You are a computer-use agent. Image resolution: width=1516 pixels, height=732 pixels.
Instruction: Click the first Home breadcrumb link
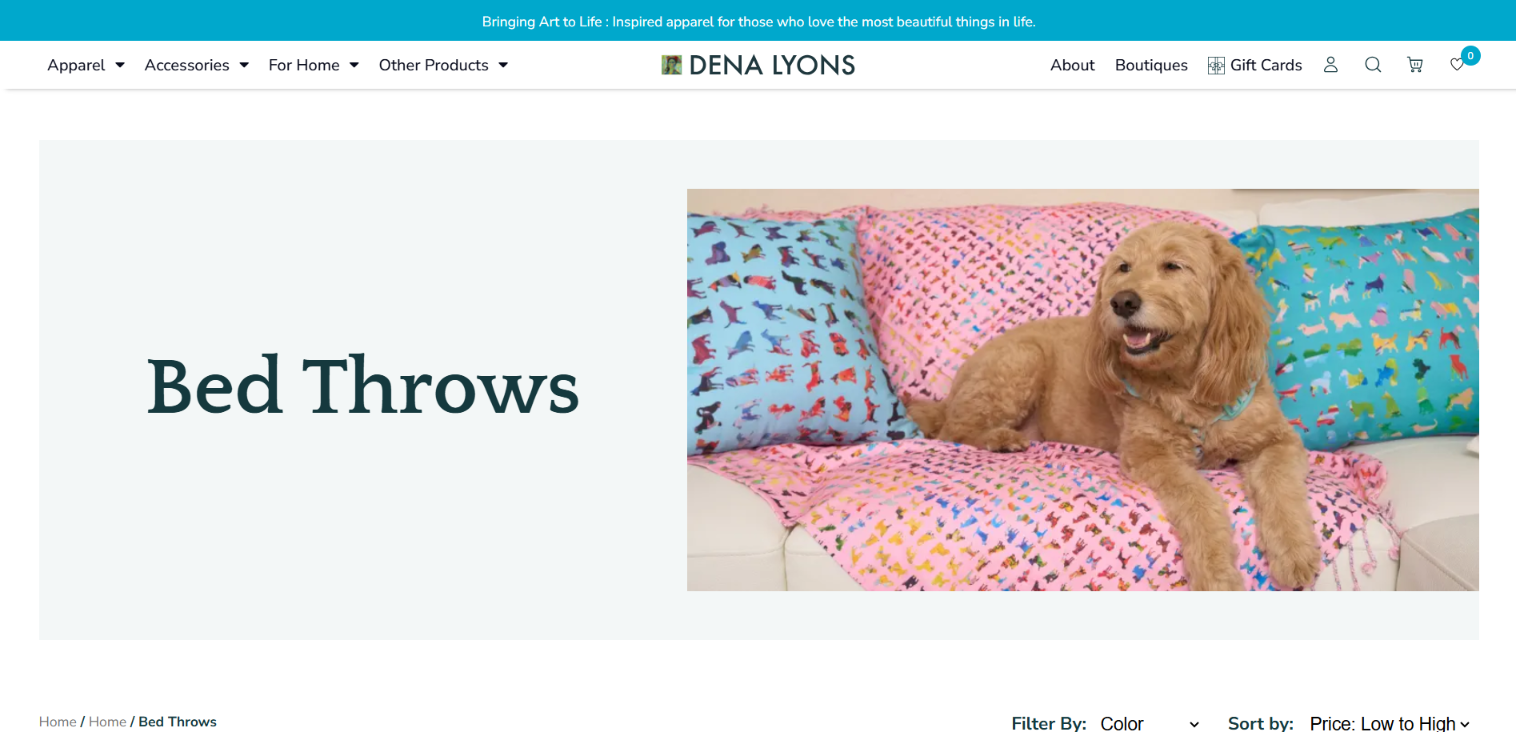coord(58,722)
